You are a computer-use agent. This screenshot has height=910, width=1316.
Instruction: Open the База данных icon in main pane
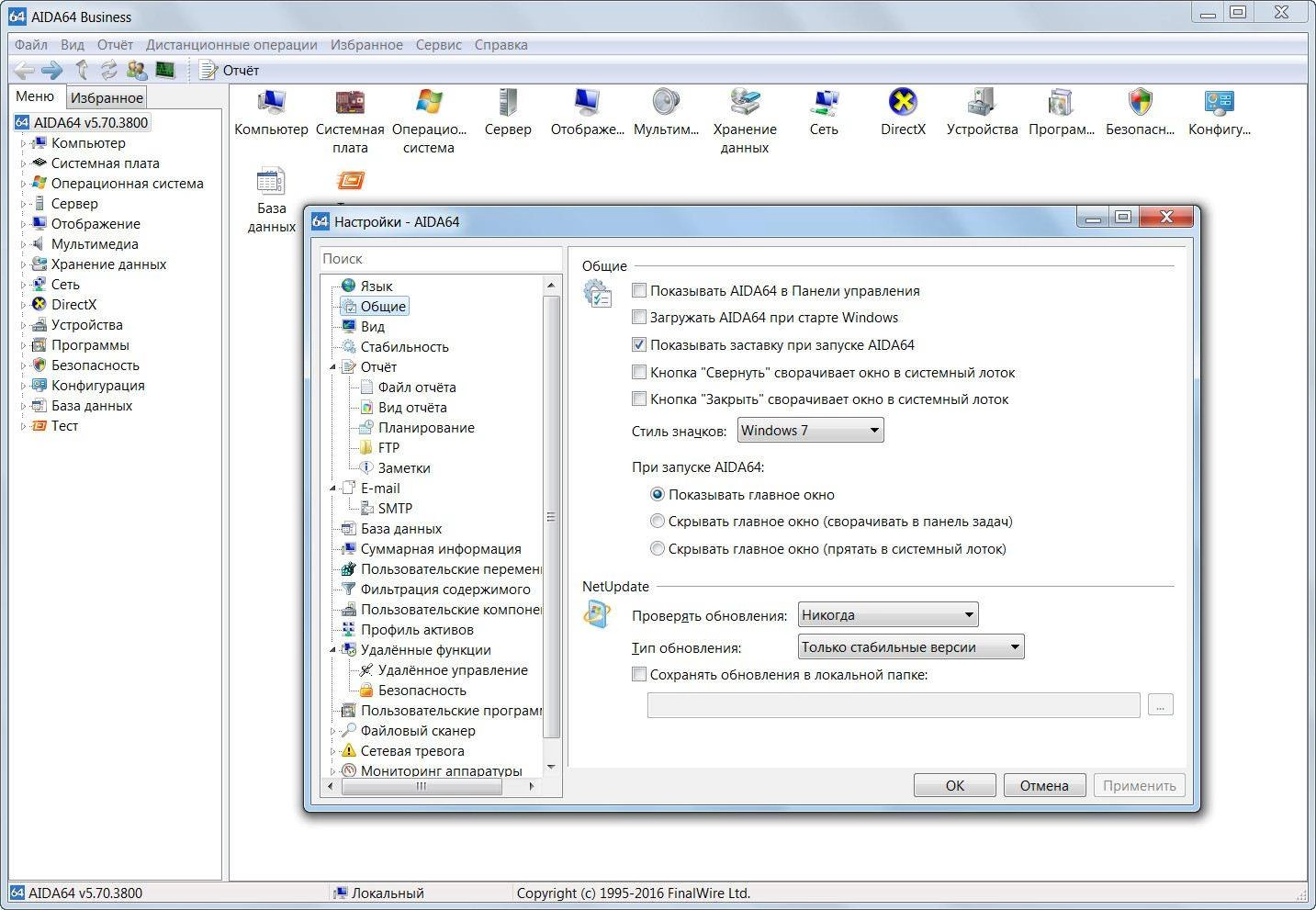(x=271, y=181)
